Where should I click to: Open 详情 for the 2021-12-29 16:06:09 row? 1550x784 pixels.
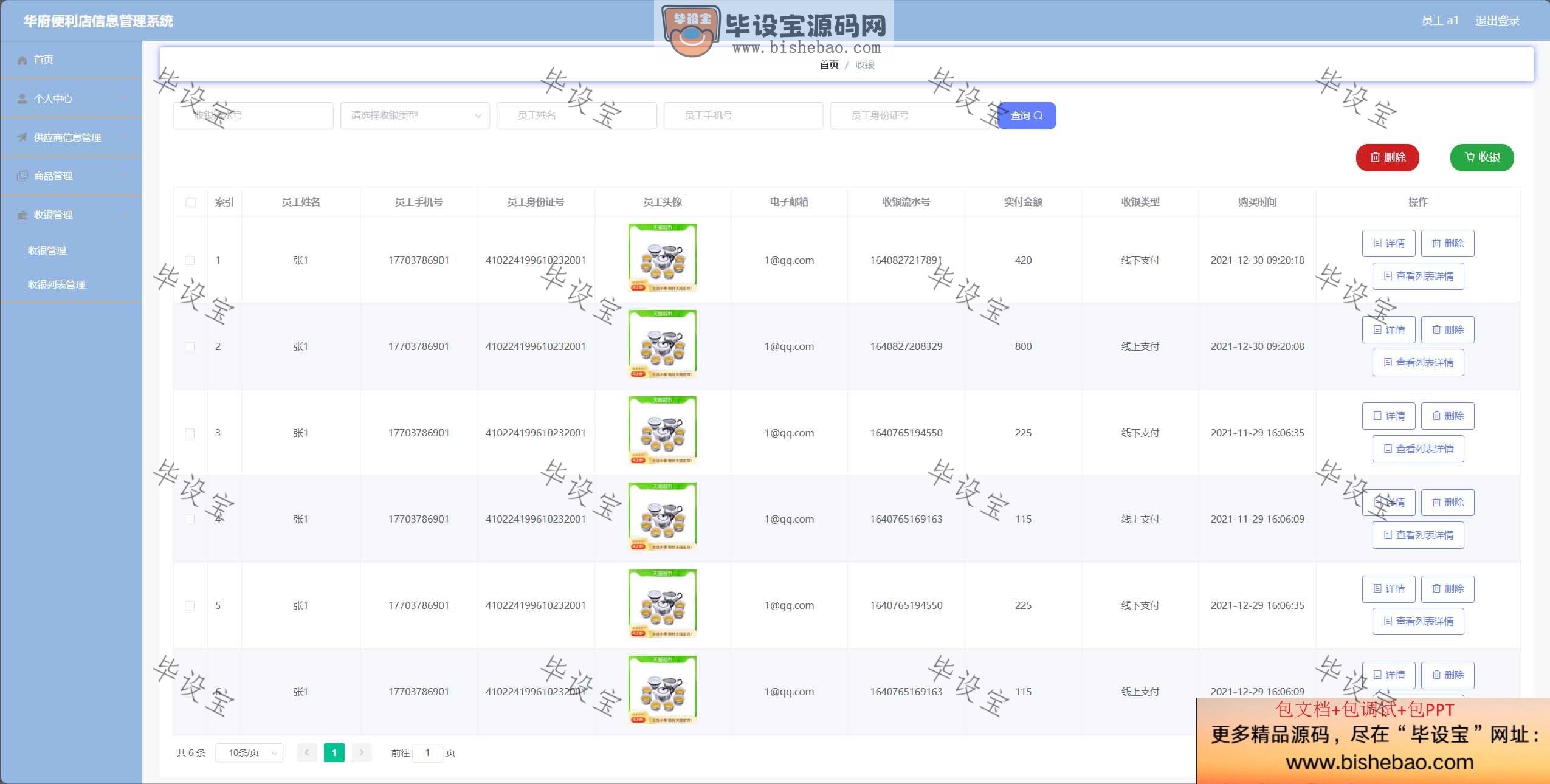pyautogui.click(x=1388, y=675)
